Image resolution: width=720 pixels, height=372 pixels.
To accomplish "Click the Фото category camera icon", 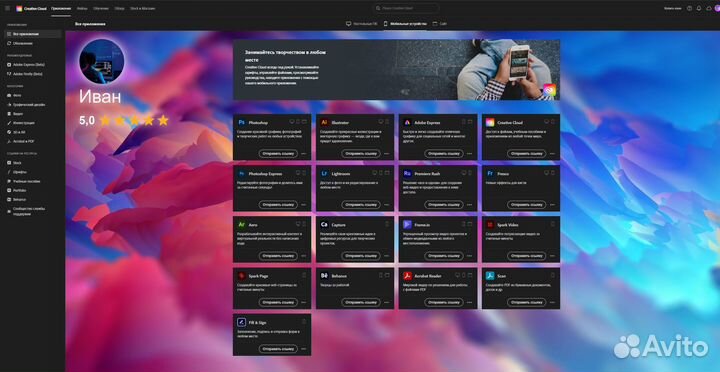I will [9, 95].
